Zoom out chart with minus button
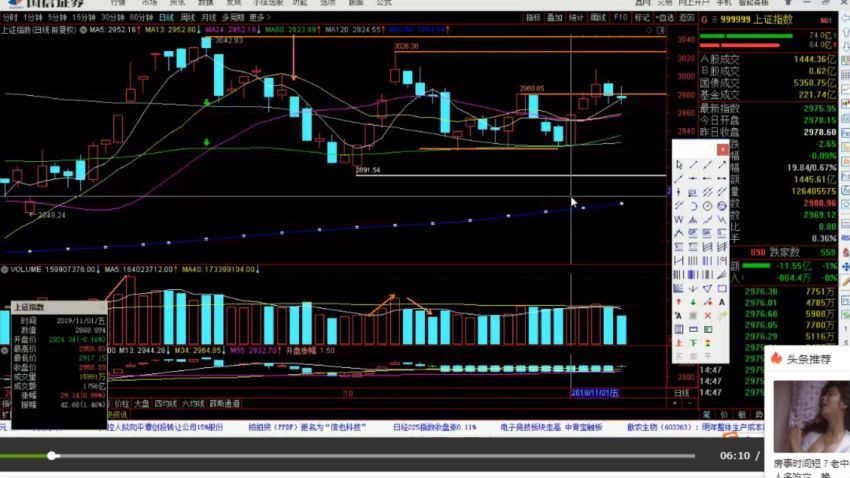Viewport: 850px width, 478px height. 690,403
